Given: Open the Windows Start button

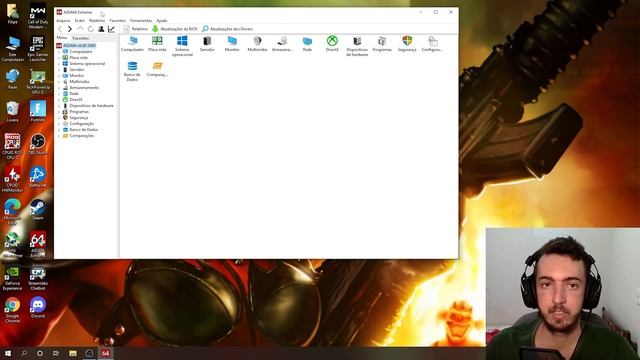Looking at the screenshot, I should tap(8, 353).
